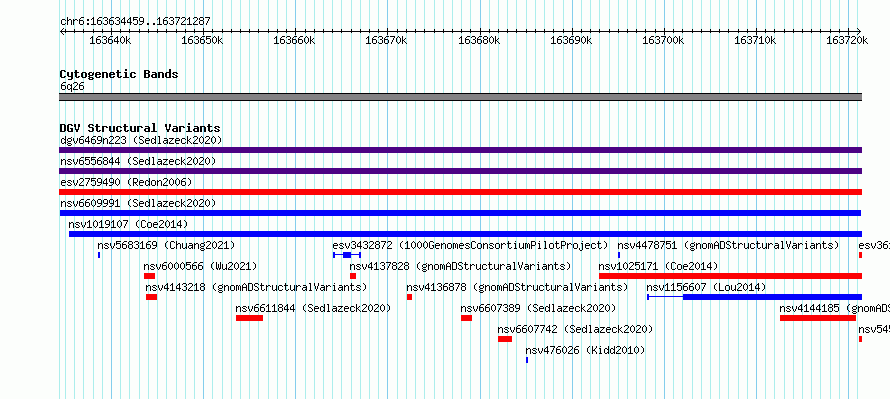This screenshot has height=399, width=890.
Task: Click the dgv6469n223 (Sedlazeck2020) variant label
Action: click(x=141, y=140)
